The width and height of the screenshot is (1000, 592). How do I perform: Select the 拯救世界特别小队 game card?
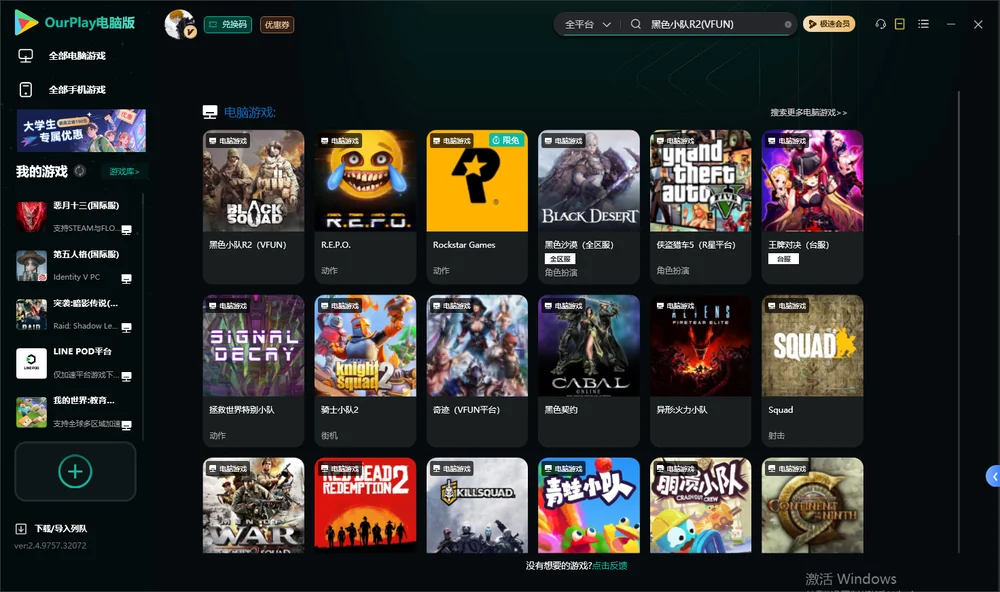[x=253, y=371]
